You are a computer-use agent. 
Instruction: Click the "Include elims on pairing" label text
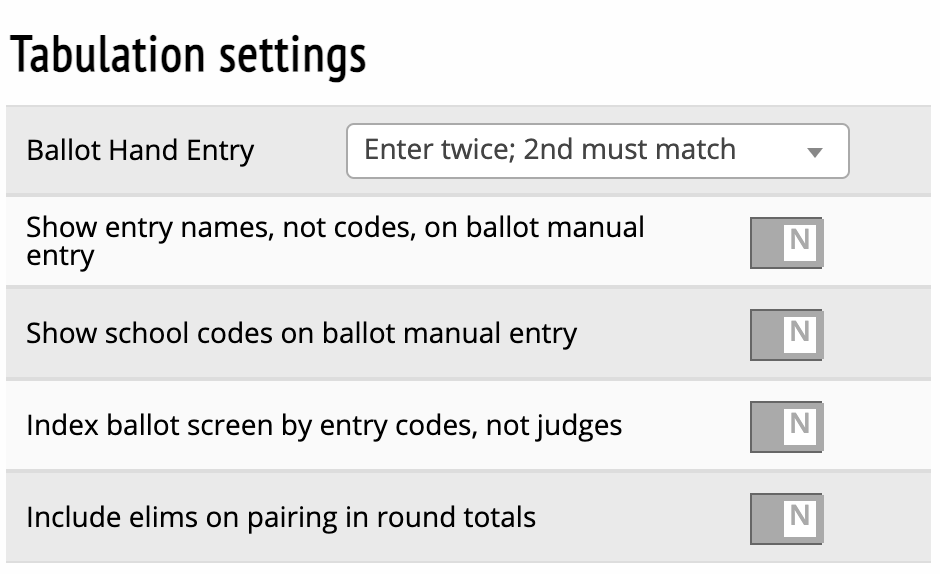(x=281, y=518)
